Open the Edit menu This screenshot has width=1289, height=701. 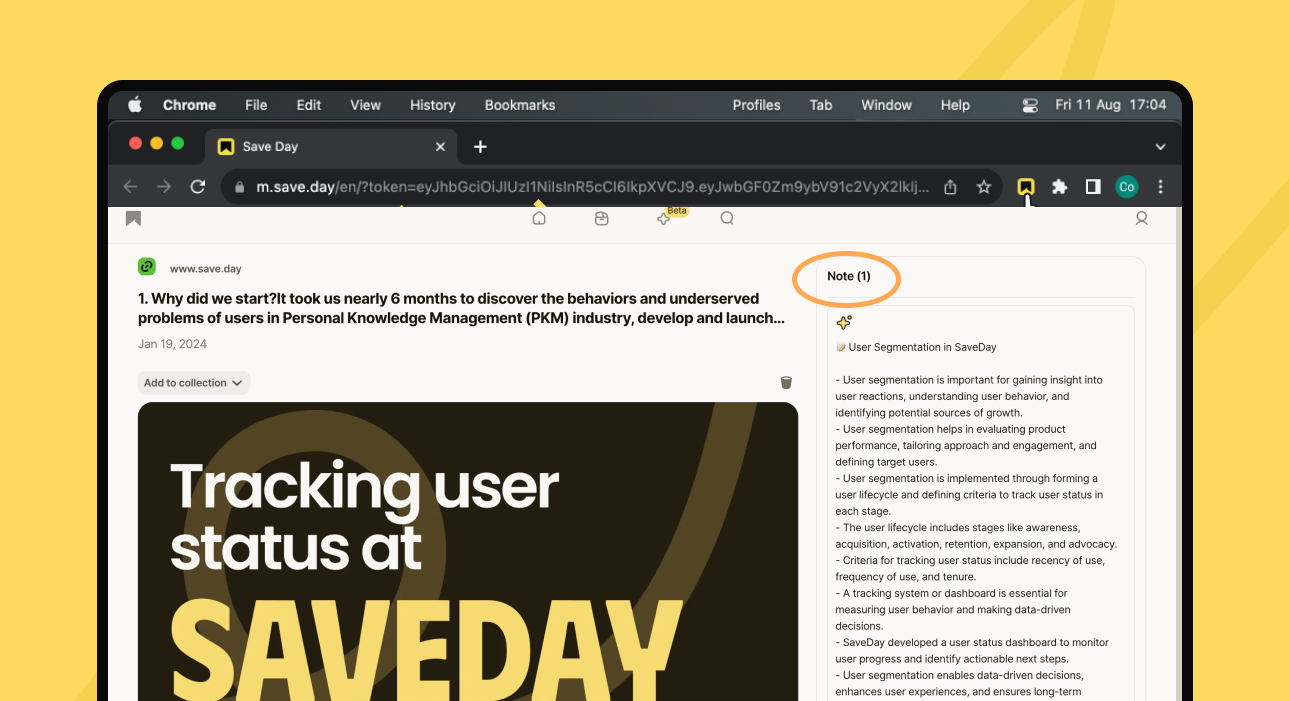[x=309, y=105]
